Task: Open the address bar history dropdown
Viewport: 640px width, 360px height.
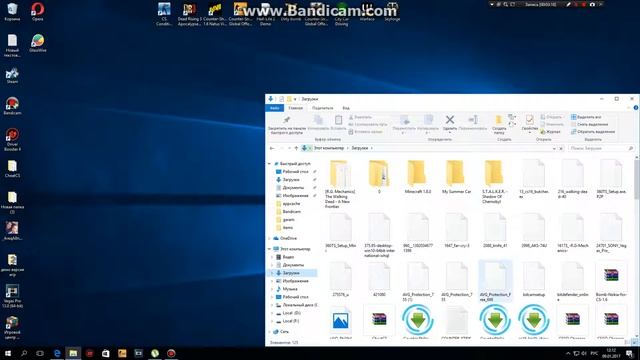Action: (x=554, y=148)
